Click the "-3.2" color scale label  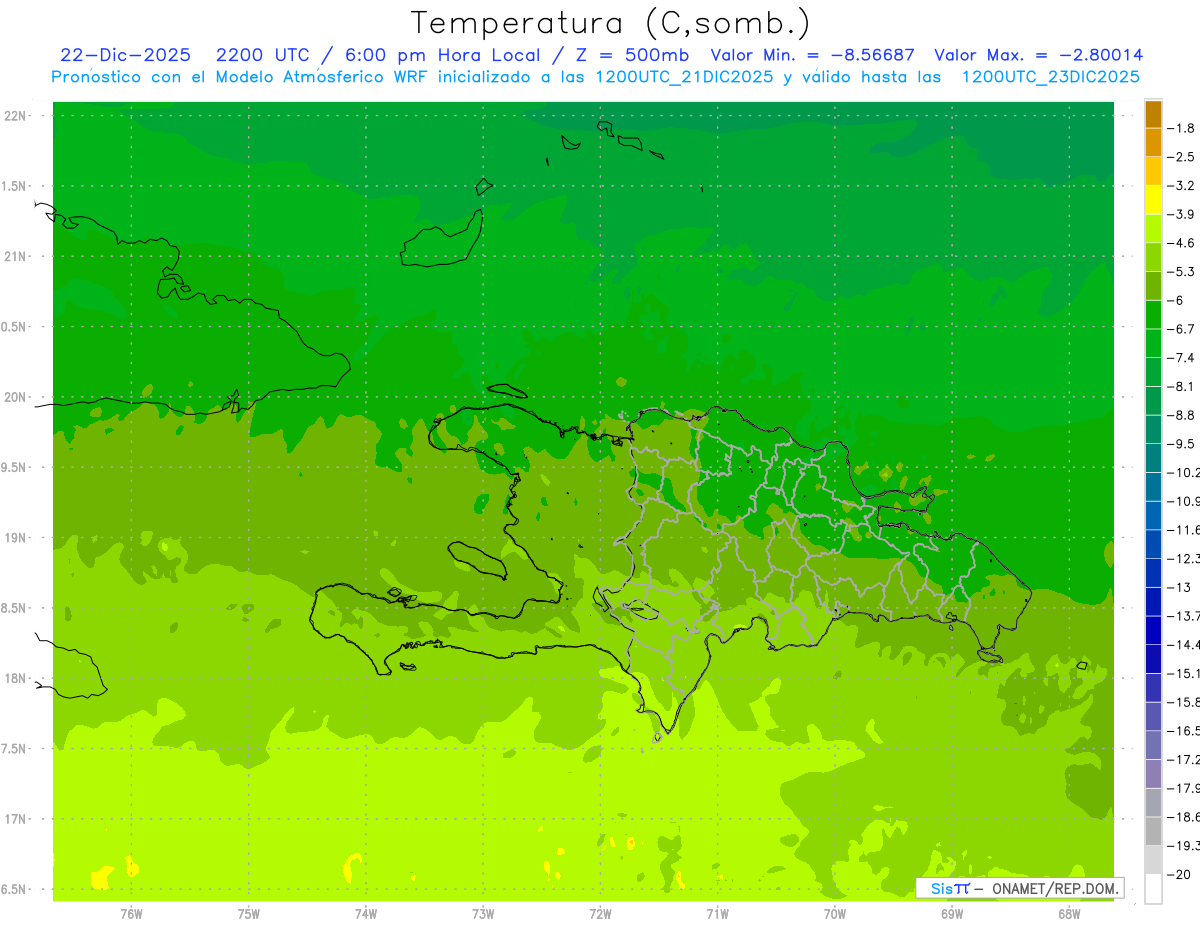coord(1182,186)
